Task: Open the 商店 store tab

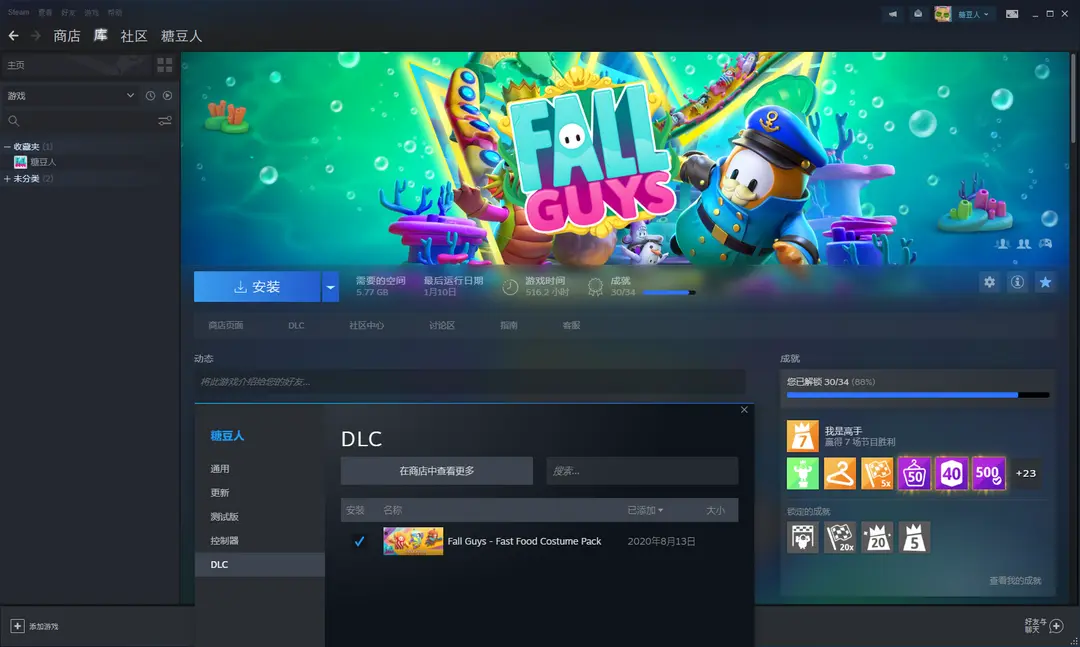Action: click(x=67, y=36)
